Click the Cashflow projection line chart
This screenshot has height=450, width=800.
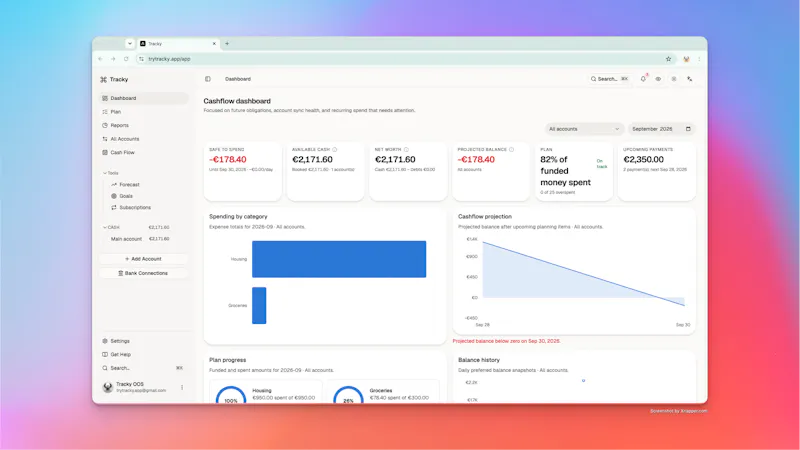pyautogui.click(x=583, y=274)
